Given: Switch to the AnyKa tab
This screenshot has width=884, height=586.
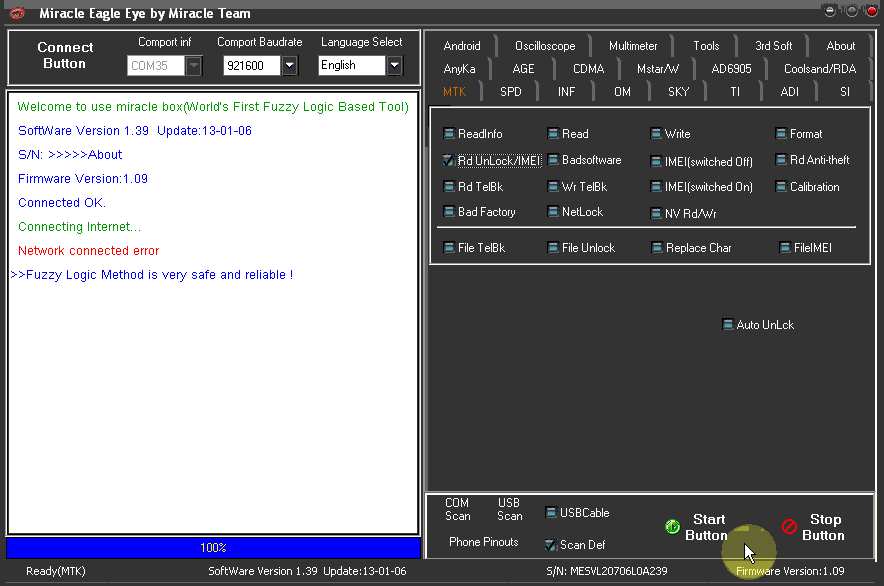Looking at the screenshot, I should (459, 69).
